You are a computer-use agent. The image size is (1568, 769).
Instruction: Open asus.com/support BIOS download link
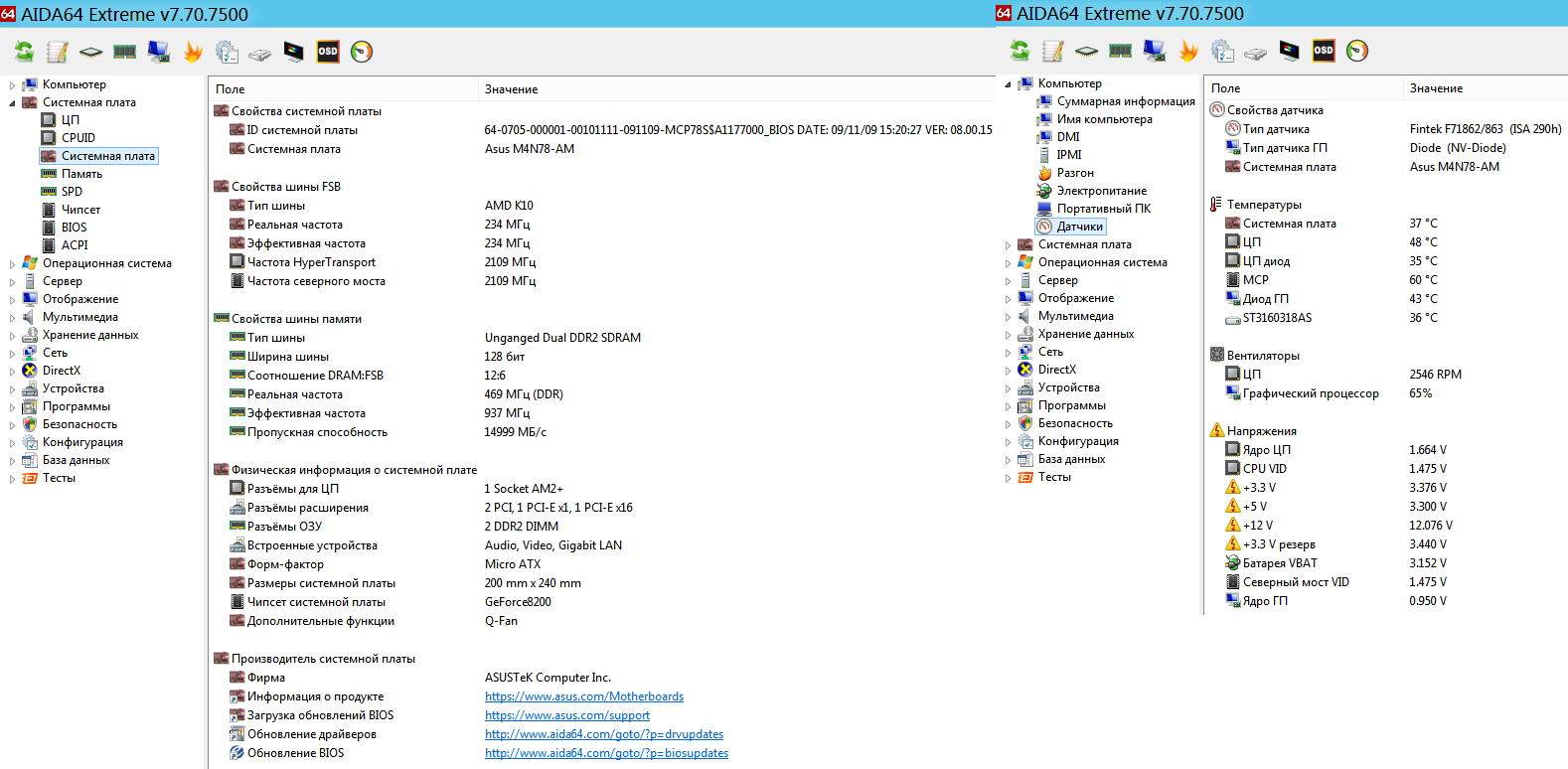tap(567, 715)
